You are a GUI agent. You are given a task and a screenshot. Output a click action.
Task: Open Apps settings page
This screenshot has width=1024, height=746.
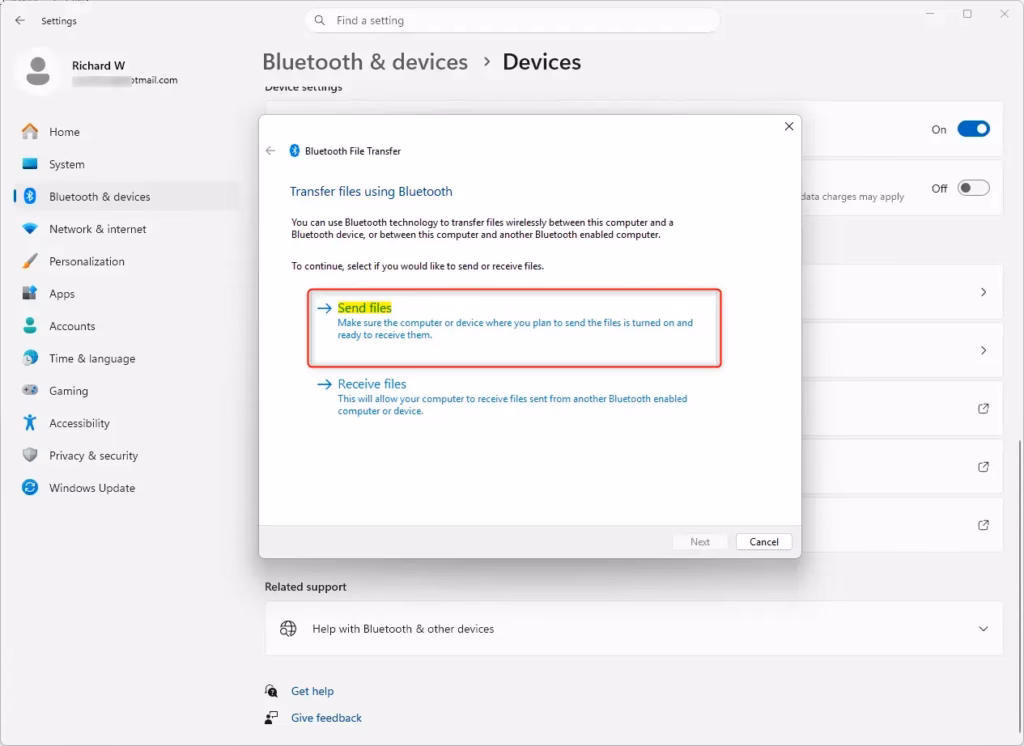(x=127, y=293)
